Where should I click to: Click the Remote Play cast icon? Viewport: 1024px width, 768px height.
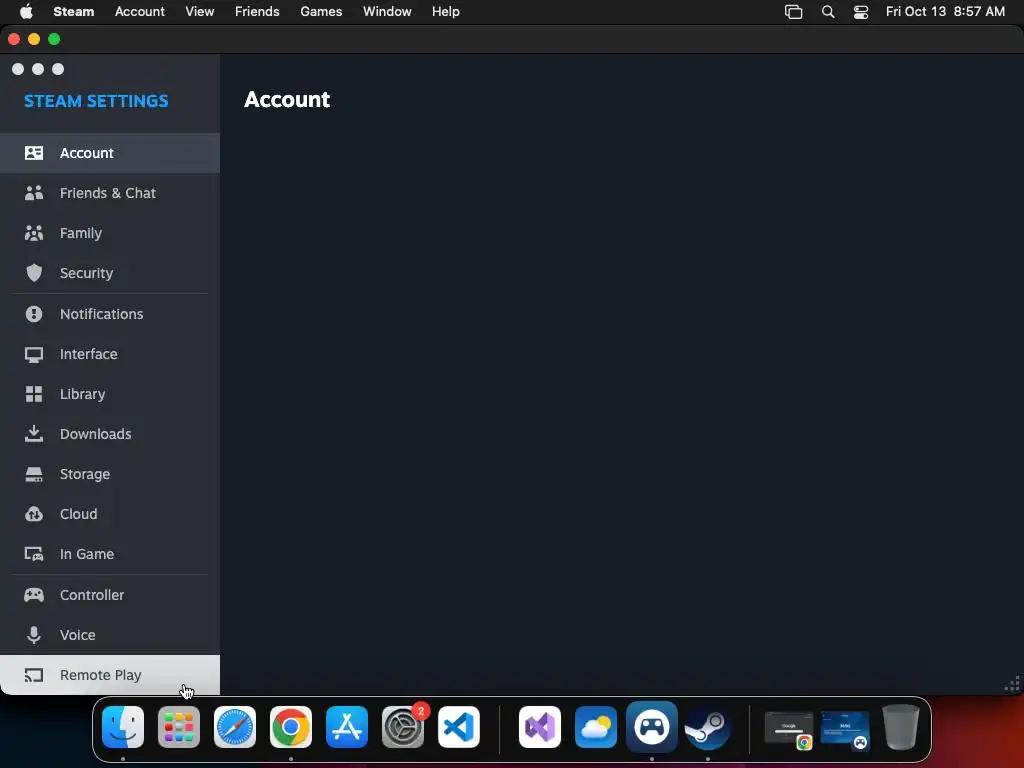34,675
